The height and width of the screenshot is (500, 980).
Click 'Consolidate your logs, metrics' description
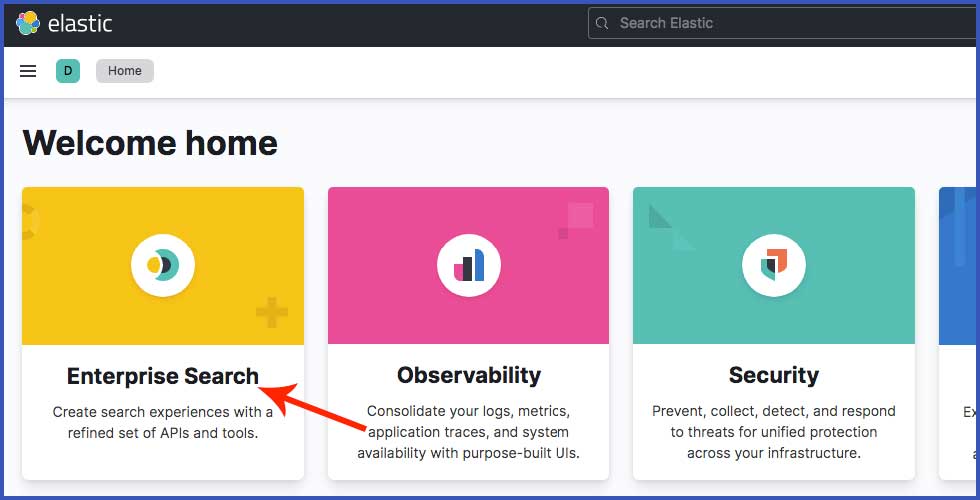[469, 432]
